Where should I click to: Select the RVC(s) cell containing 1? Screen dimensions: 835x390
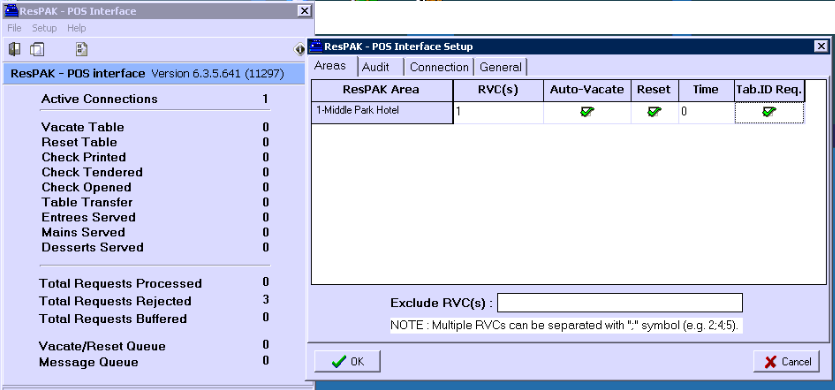point(498,112)
